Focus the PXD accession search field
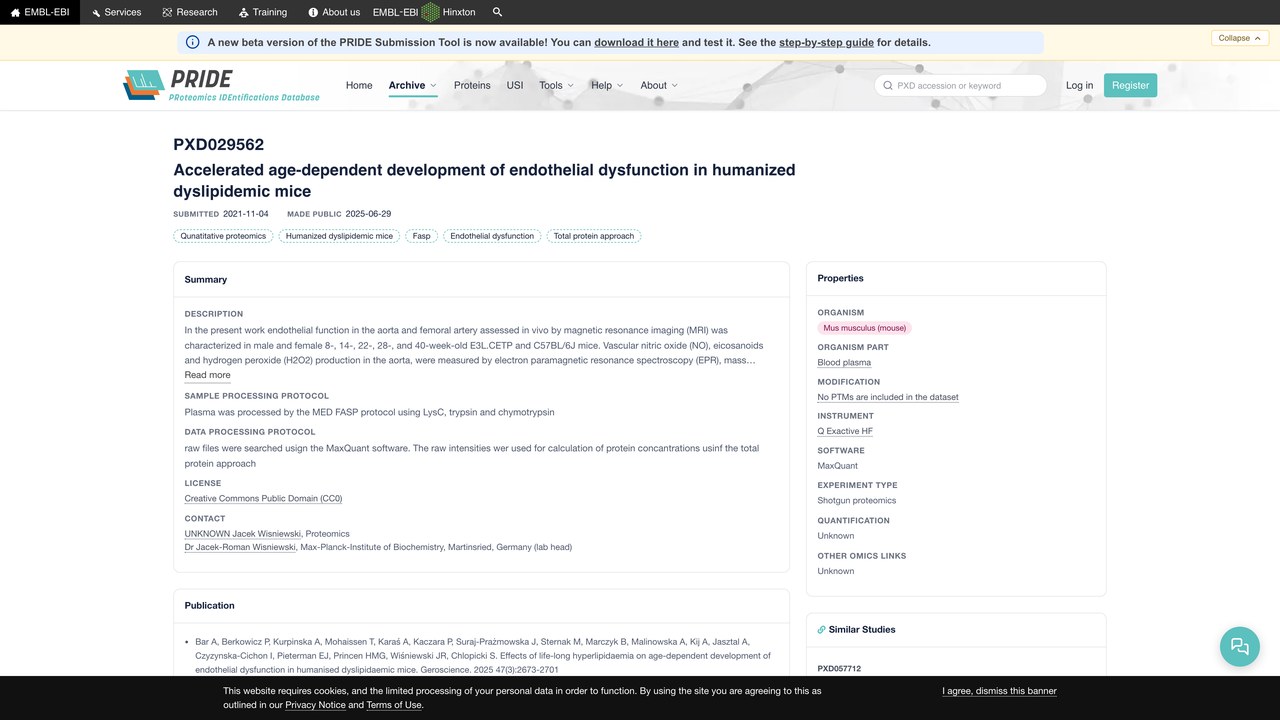 pyautogui.click(x=960, y=86)
